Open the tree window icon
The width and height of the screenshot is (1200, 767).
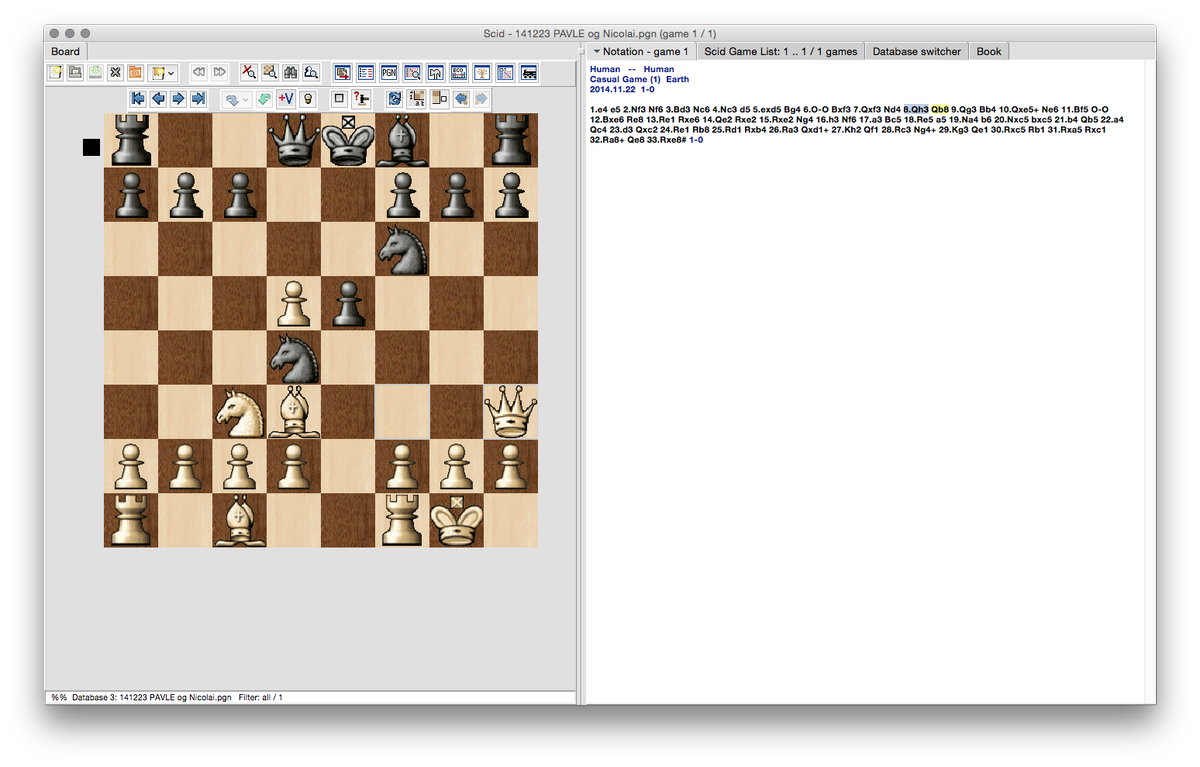click(x=482, y=72)
